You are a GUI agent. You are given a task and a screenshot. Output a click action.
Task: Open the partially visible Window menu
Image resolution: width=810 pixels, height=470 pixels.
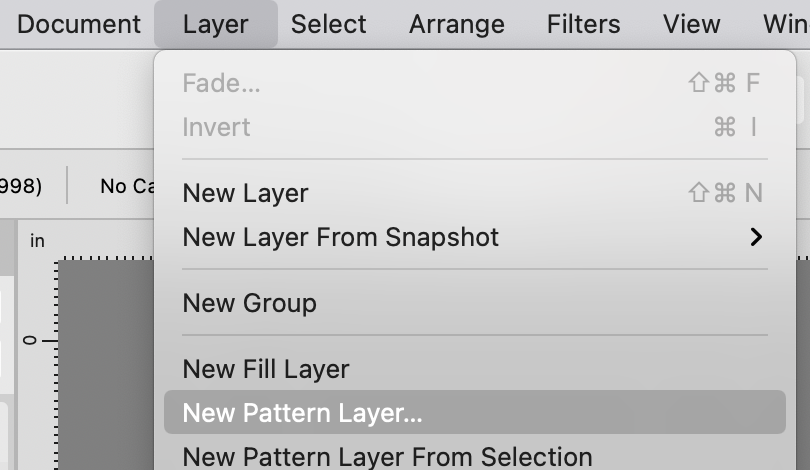pos(785,24)
